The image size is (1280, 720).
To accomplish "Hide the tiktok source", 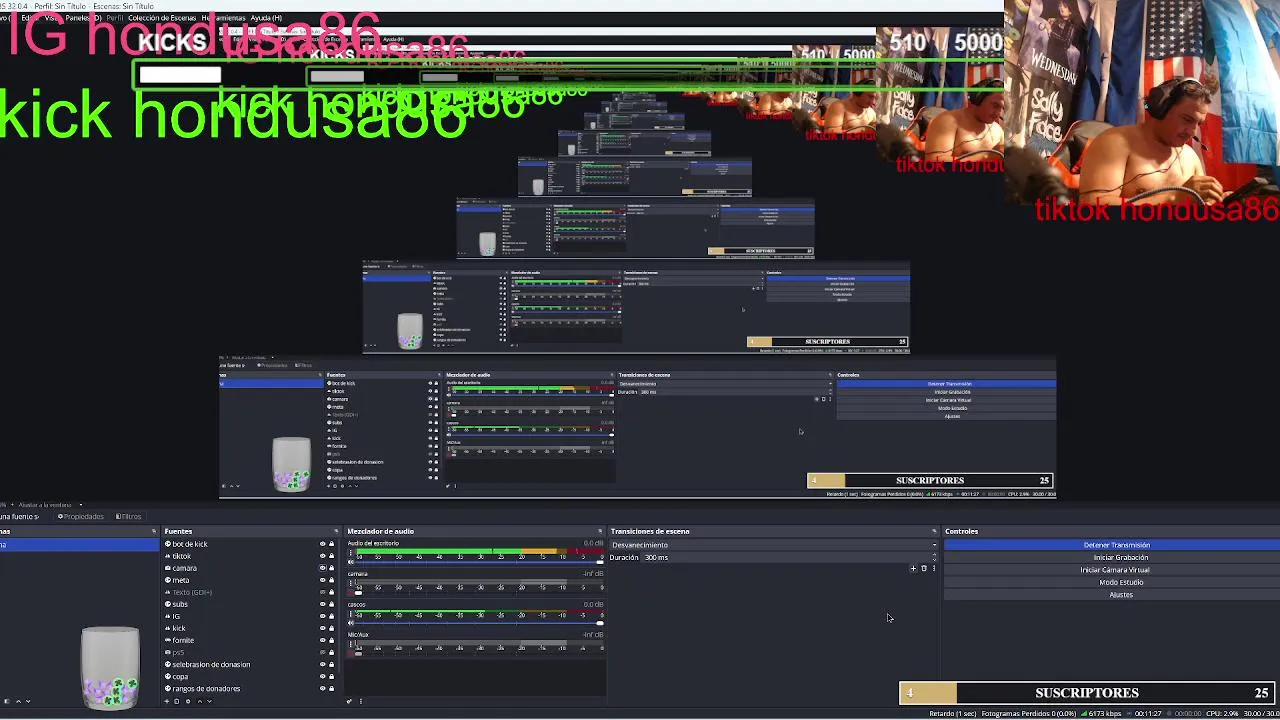I will pos(322,556).
